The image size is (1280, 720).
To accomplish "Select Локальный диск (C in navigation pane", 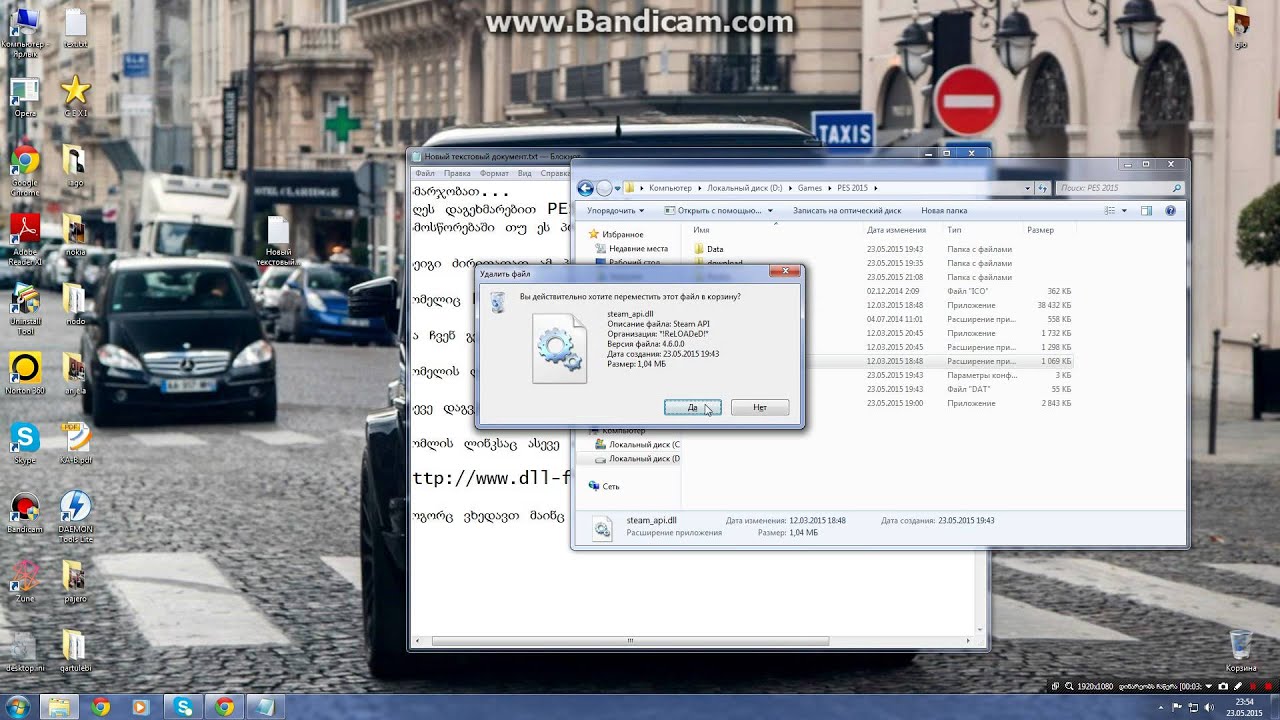I will [638, 444].
